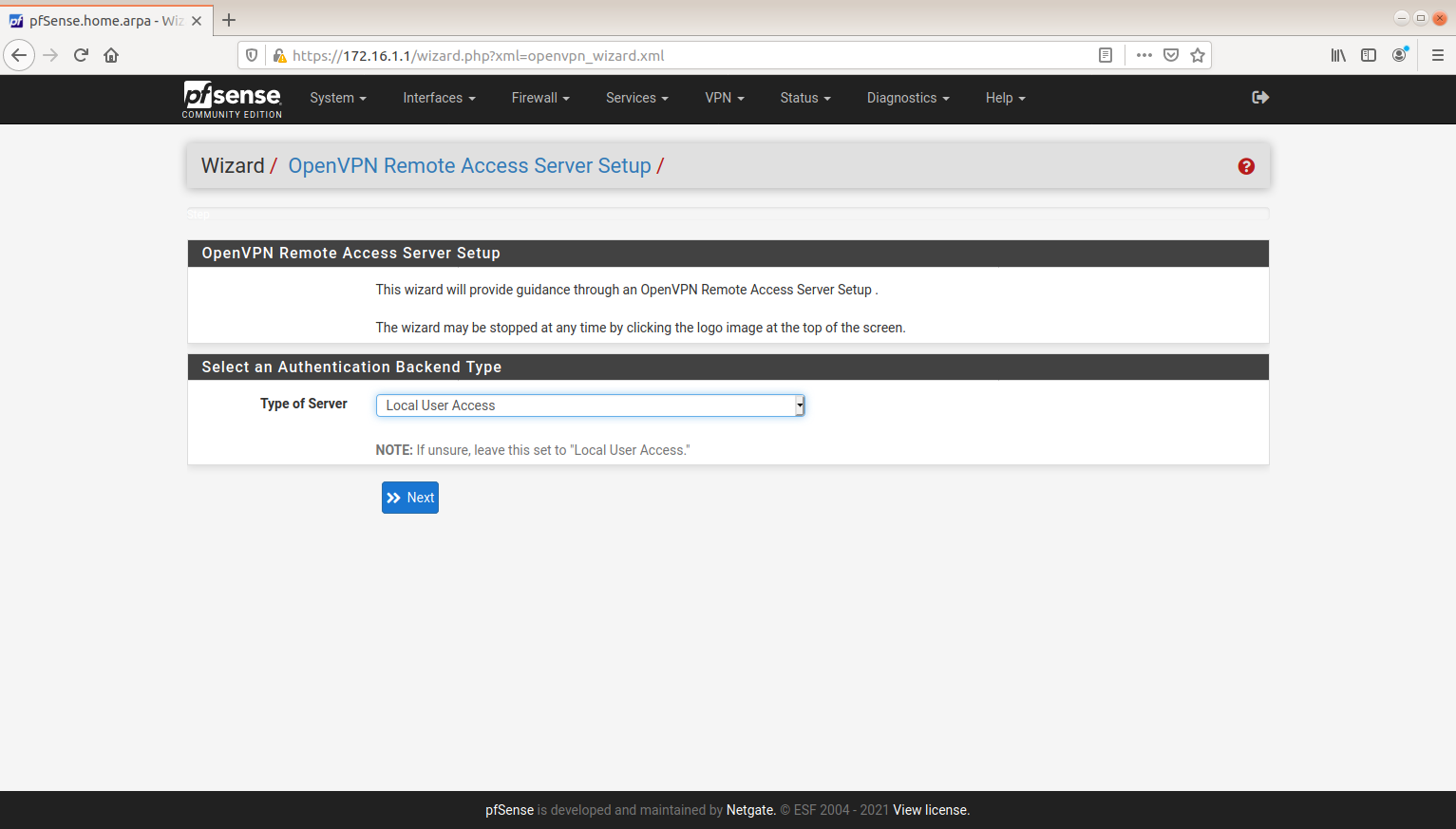This screenshot has width=1456, height=829.
Task: Open the Firefox hamburger menu
Action: pyautogui.click(x=1438, y=55)
